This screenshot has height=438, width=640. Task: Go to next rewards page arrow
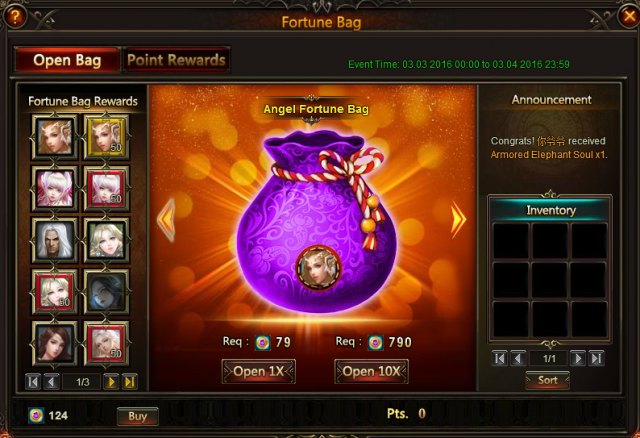tap(111, 382)
